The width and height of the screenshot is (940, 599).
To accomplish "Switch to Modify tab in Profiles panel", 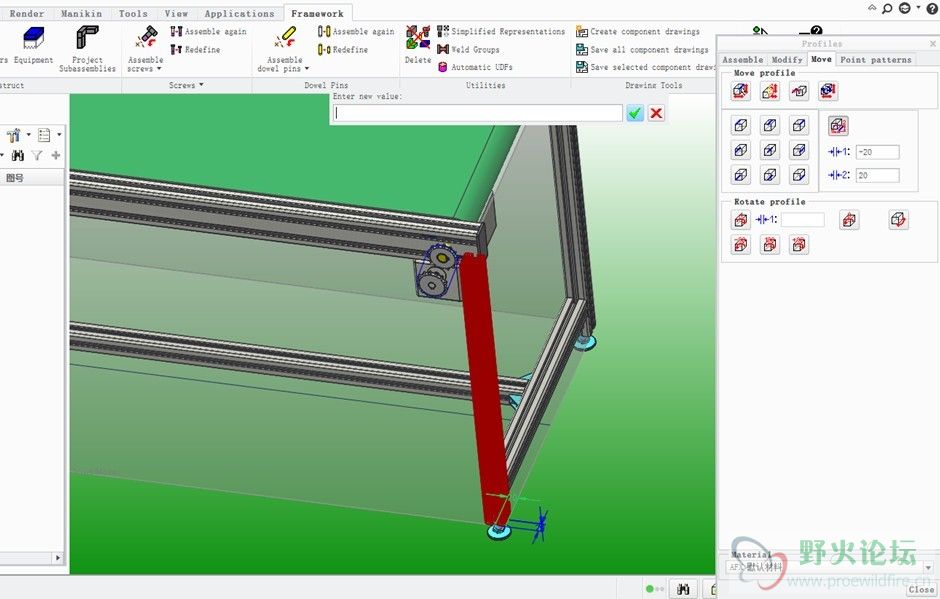I will pos(787,59).
